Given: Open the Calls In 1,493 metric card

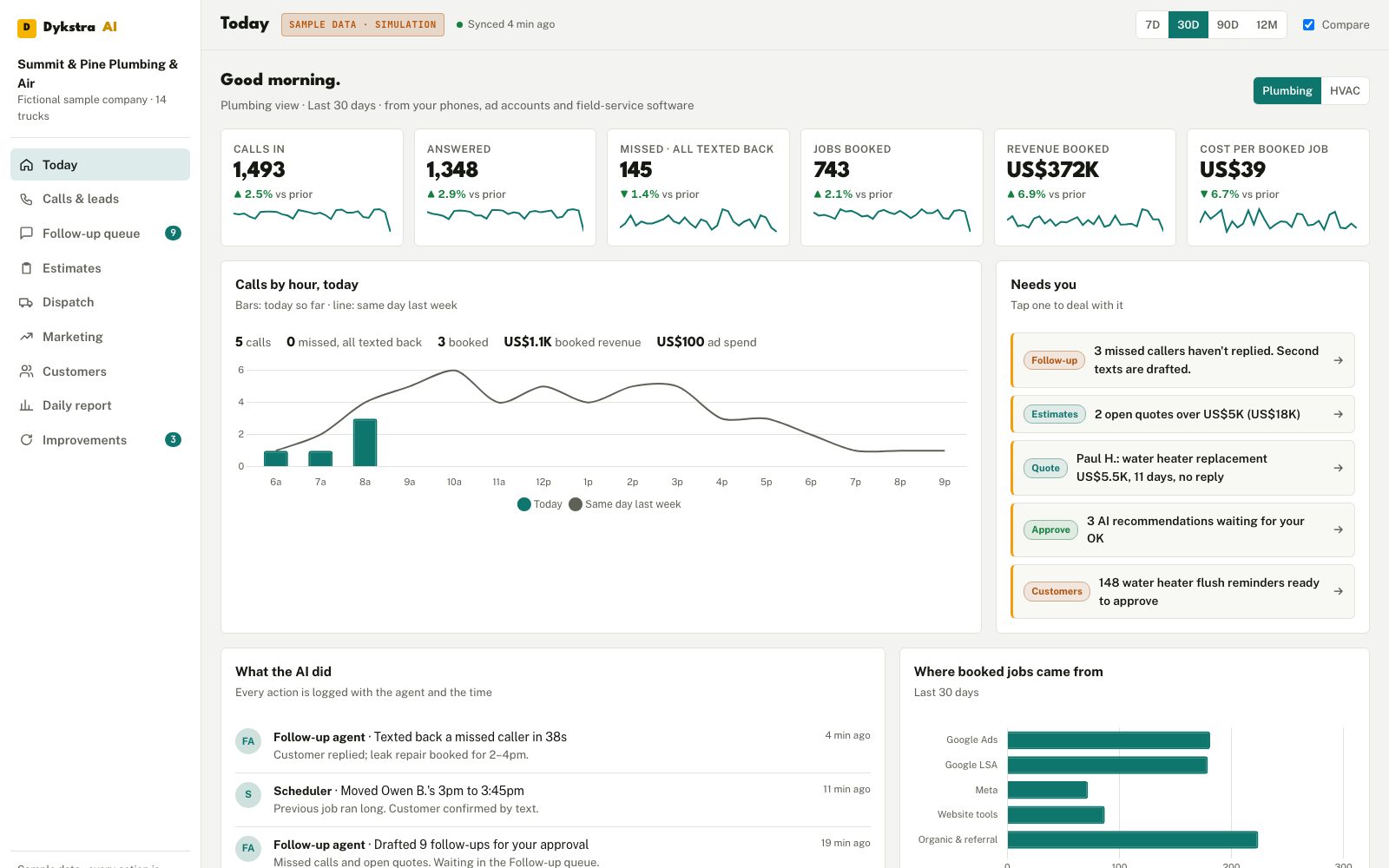Looking at the screenshot, I should click(x=312, y=187).
